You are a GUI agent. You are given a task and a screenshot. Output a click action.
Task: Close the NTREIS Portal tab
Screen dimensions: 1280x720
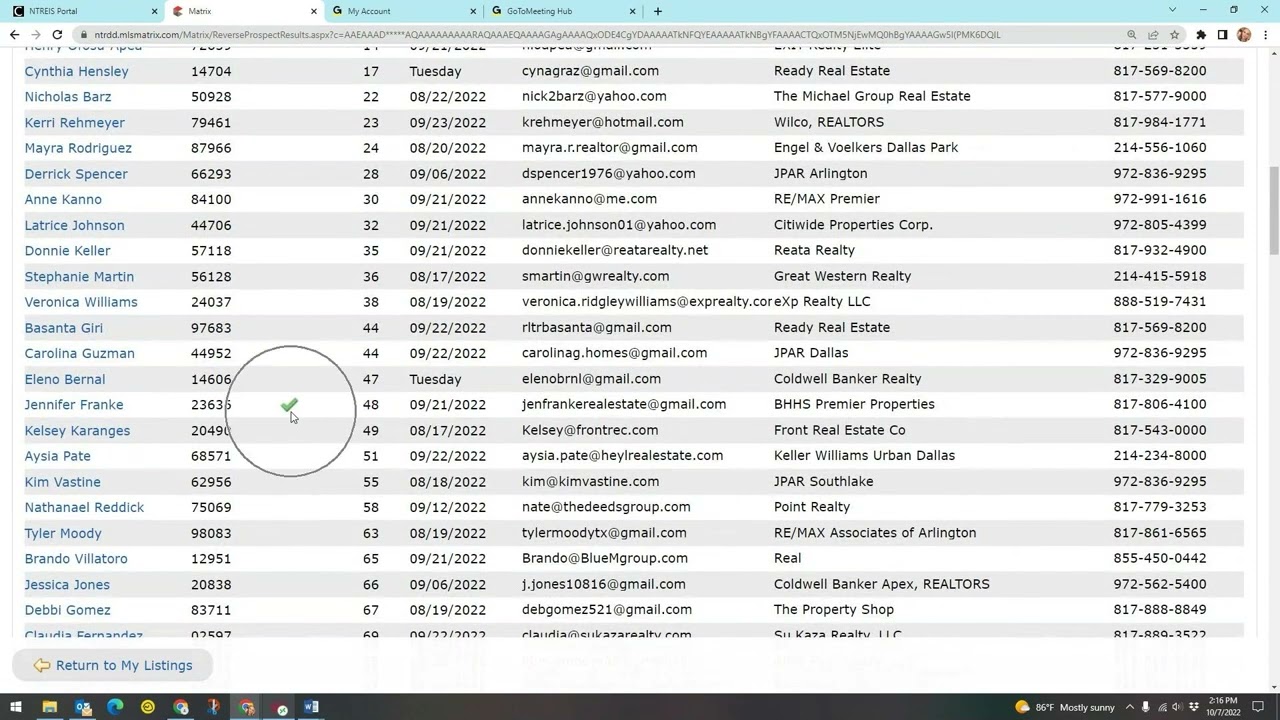(x=155, y=11)
